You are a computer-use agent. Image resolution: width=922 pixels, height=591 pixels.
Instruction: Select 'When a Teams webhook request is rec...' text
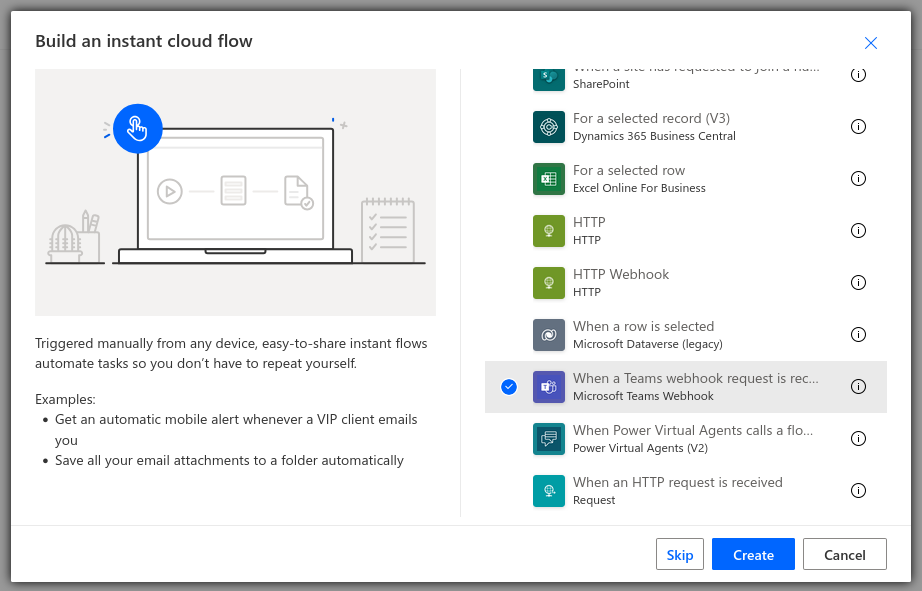[696, 379]
